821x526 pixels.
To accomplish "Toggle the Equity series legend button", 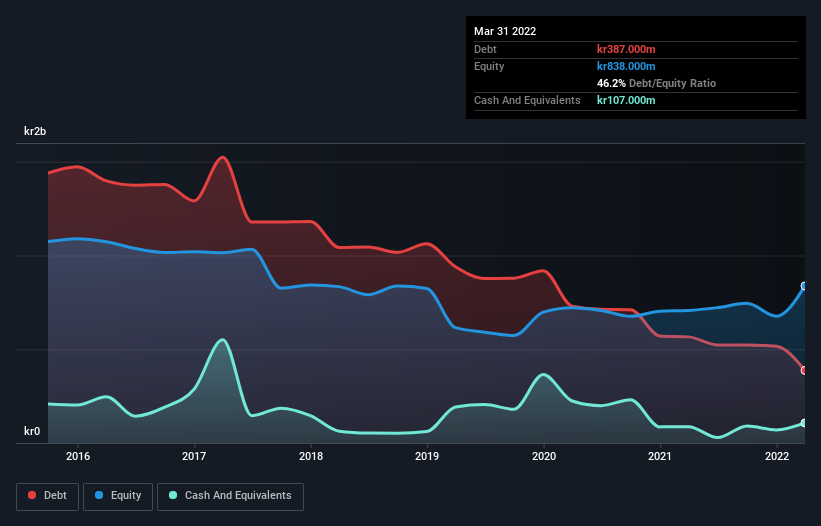I will (x=118, y=496).
